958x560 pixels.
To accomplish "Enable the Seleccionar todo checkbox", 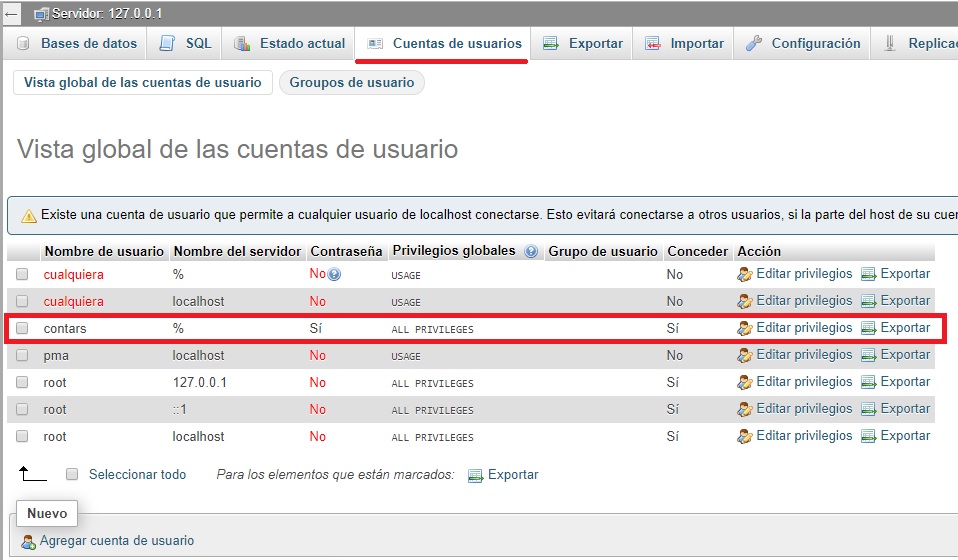I will click(72, 475).
